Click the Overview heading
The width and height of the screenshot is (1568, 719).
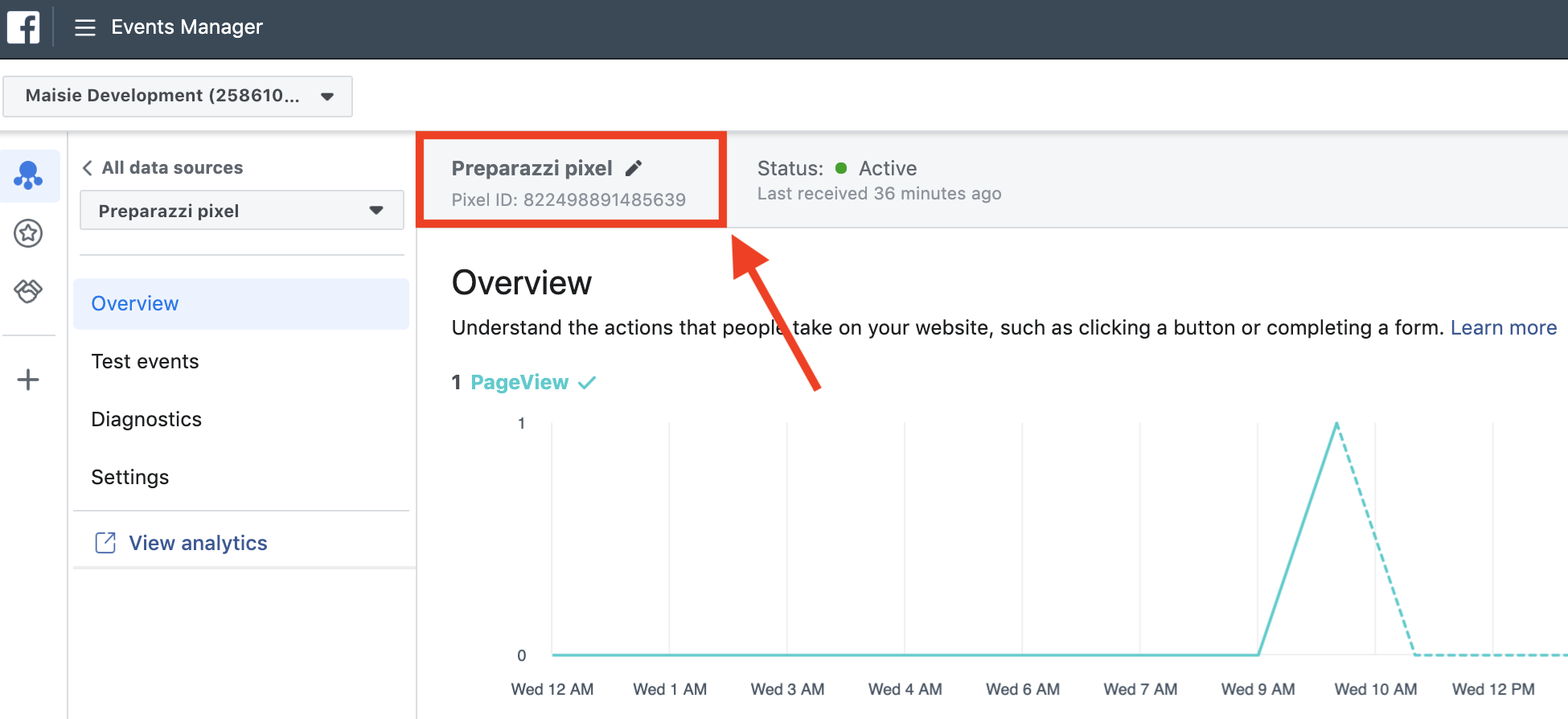522,283
